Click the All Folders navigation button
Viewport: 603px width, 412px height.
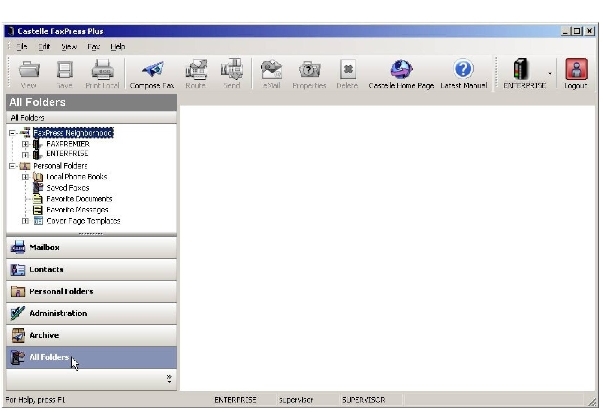pos(92,357)
